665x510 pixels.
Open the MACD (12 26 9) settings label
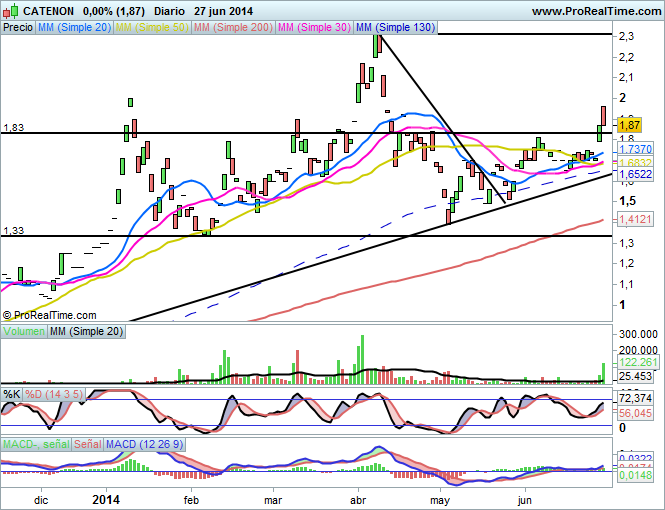(145, 444)
